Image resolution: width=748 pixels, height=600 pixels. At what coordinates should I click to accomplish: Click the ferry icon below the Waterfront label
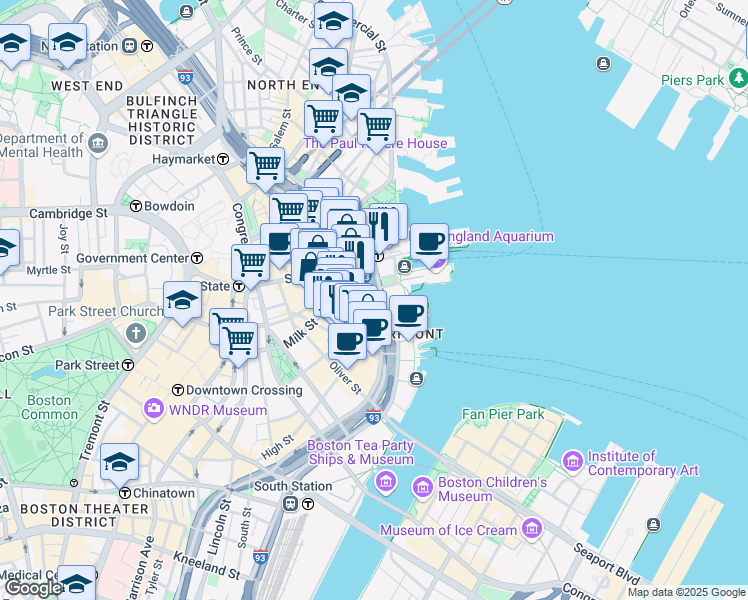click(x=416, y=379)
